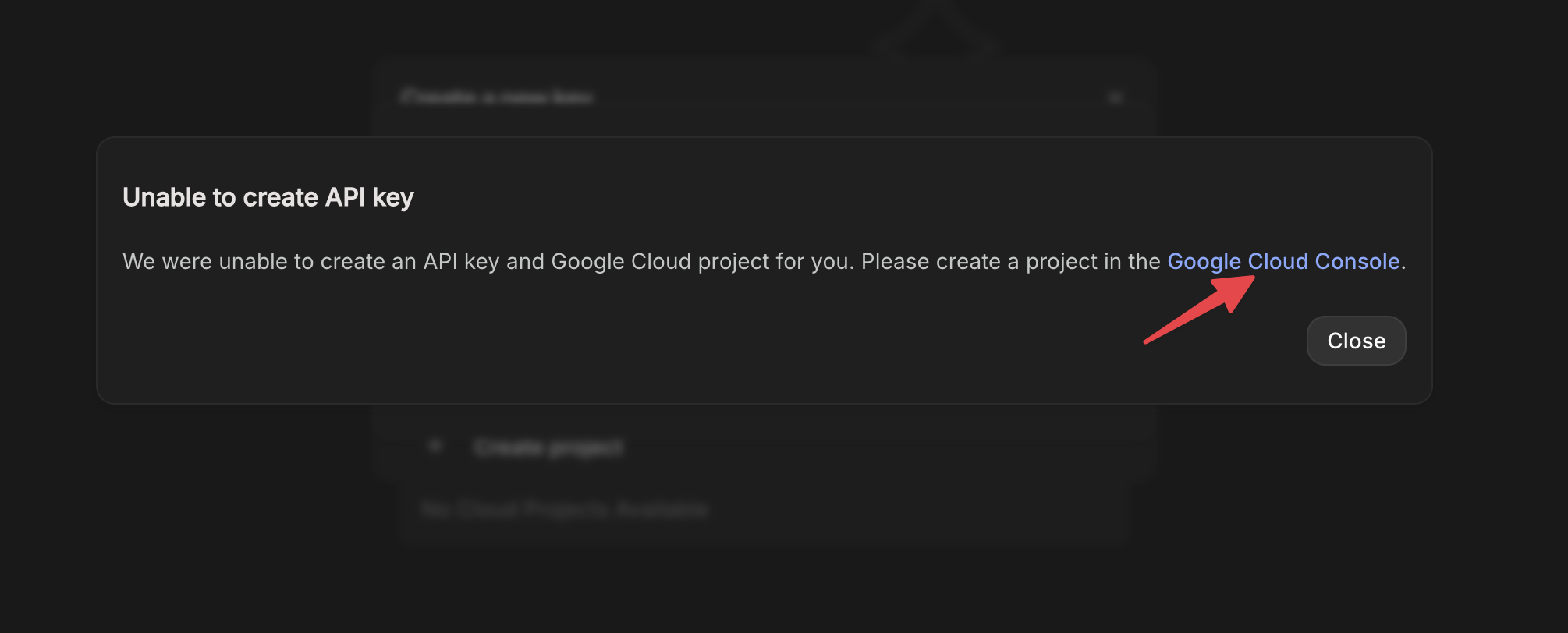Click the Close button in the error dialog

(1356, 341)
